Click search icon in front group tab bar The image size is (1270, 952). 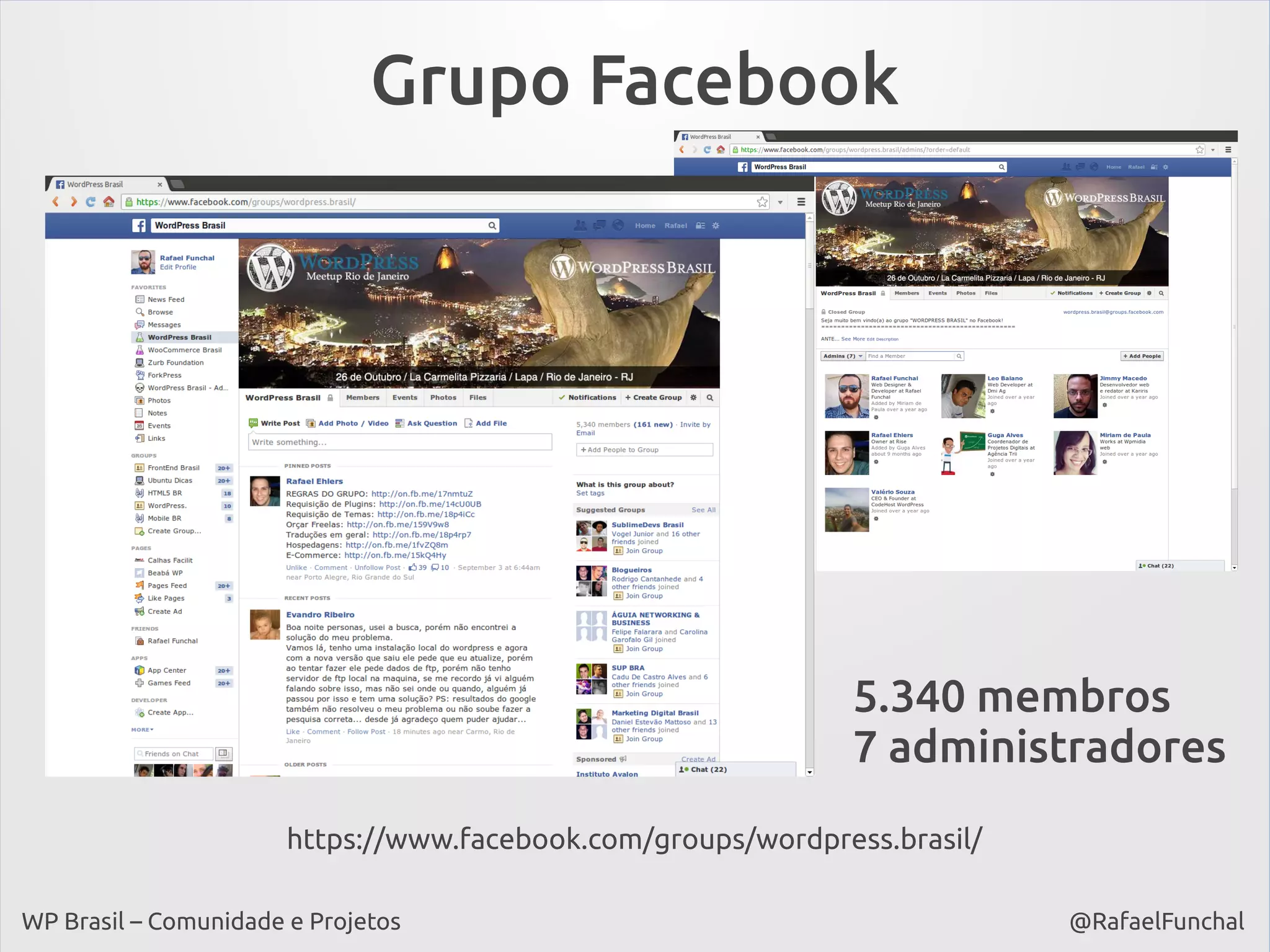point(710,398)
